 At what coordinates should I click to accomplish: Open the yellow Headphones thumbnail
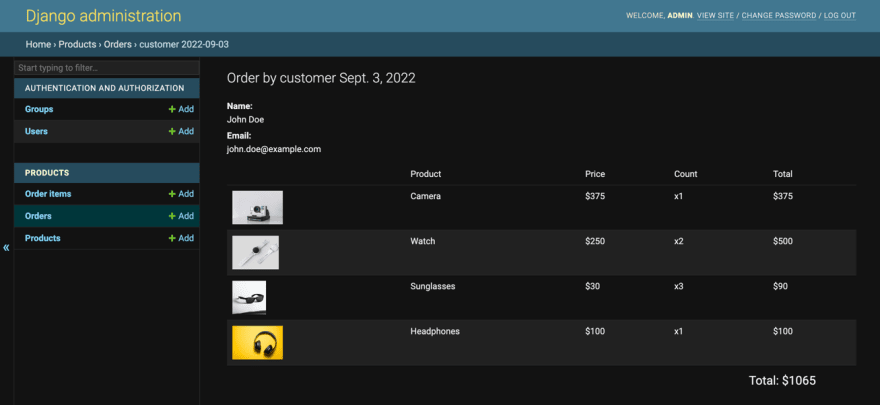(x=258, y=342)
